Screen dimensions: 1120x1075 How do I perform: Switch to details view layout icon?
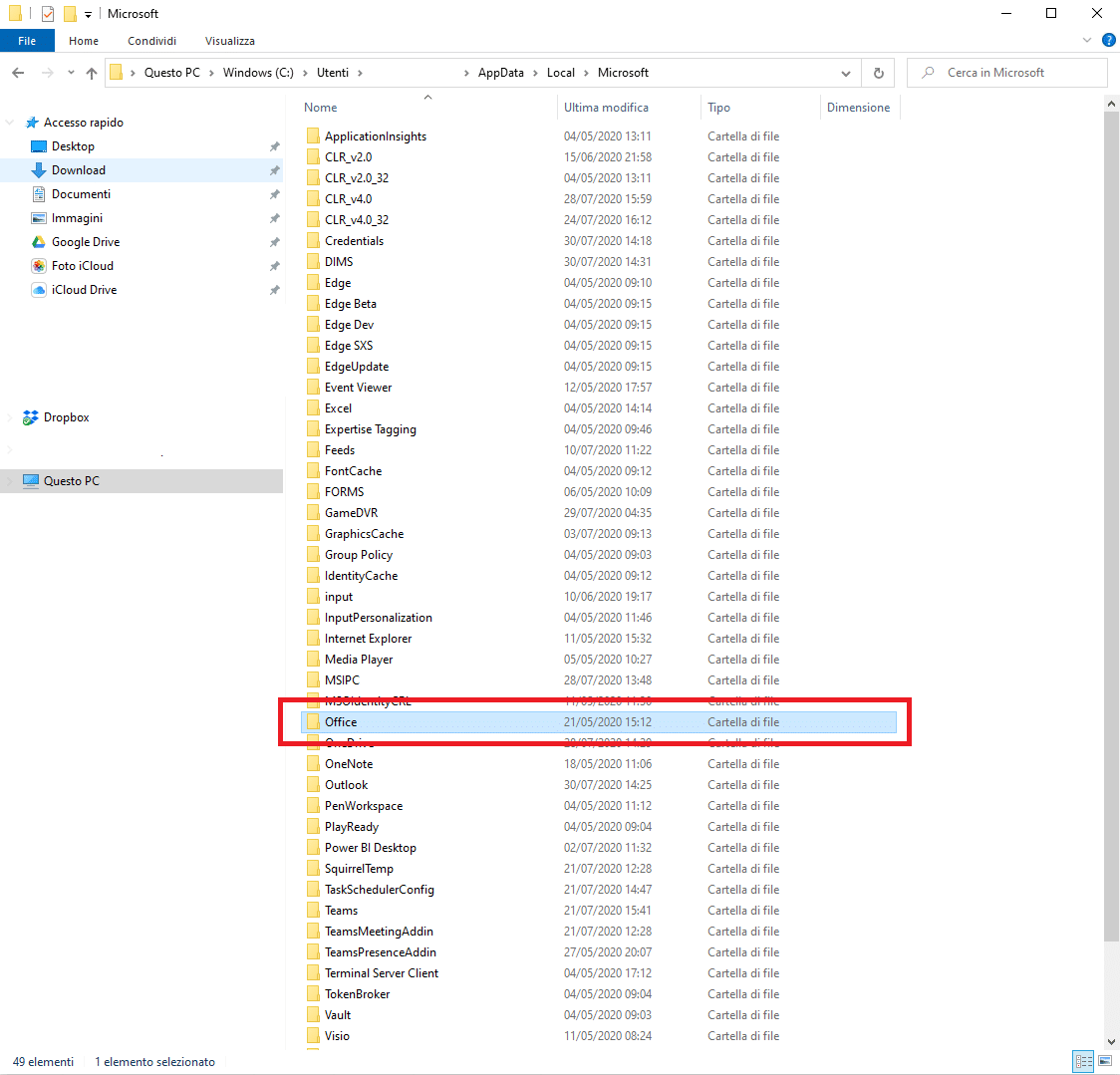(1083, 1061)
